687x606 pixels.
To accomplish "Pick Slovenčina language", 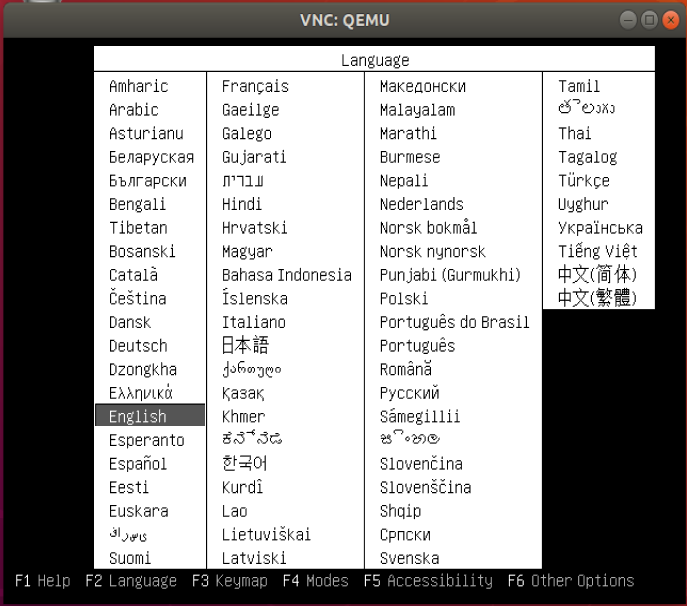I will (x=421, y=464).
